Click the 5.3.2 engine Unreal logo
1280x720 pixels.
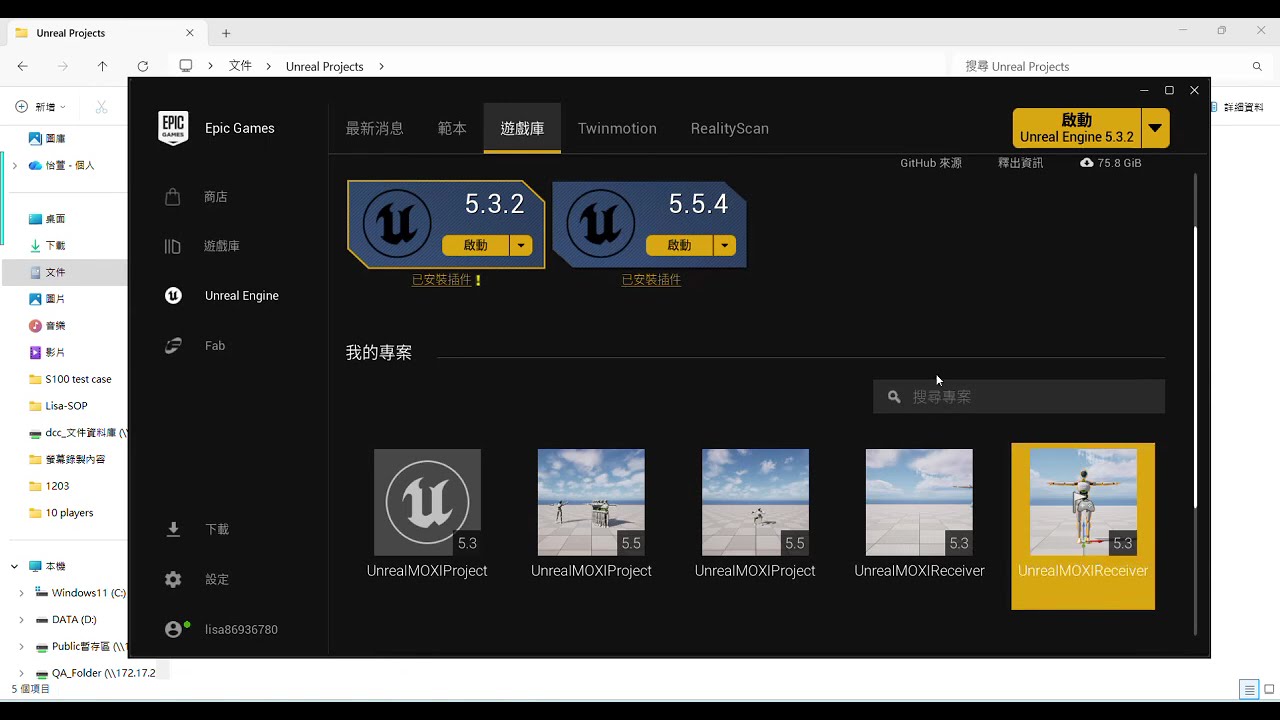tap(397, 223)
